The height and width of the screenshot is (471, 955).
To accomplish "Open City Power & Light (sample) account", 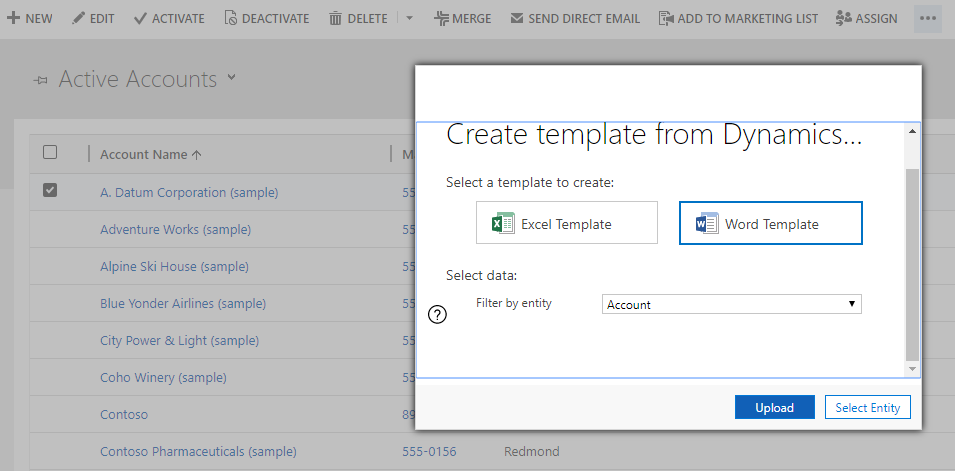I will click(179, 341).
